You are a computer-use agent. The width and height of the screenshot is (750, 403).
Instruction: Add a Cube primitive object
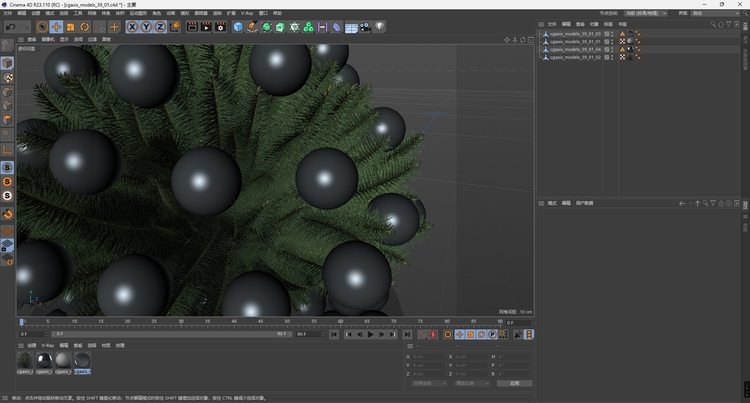(x=238, y=27)
